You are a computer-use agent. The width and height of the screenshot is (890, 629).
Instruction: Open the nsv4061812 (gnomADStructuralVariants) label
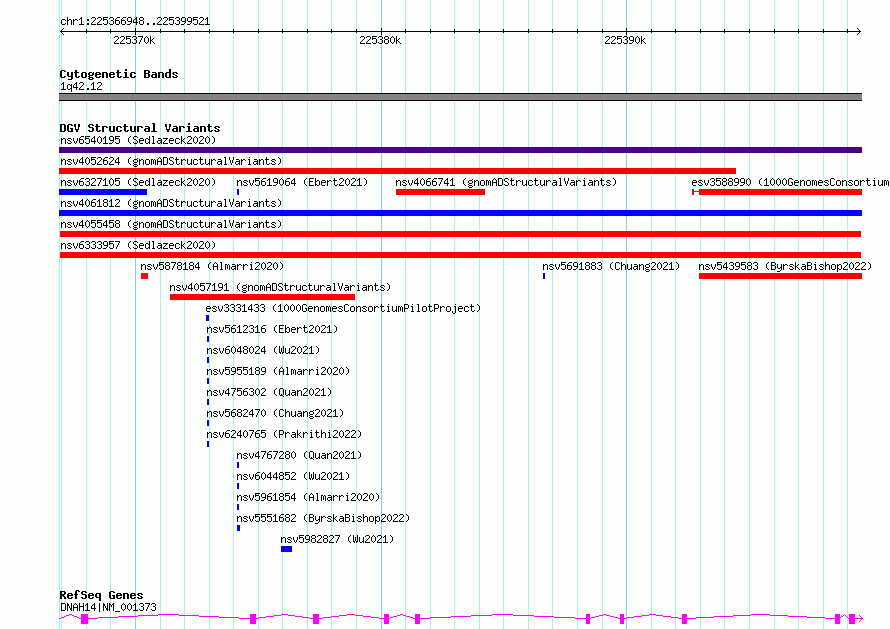click(x=171, y=203)
